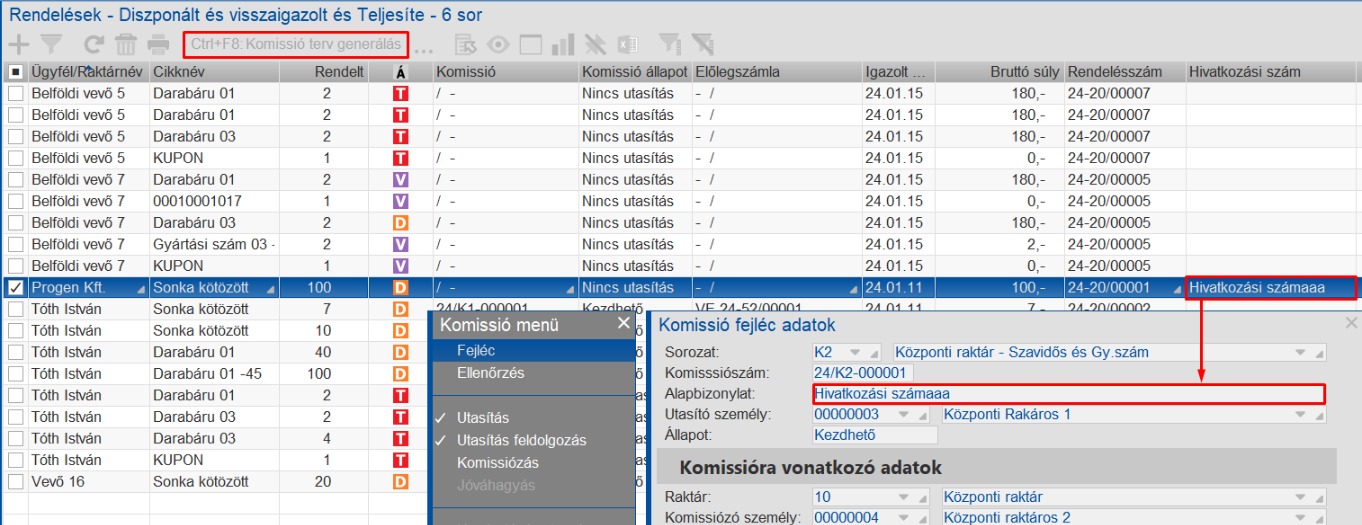
Task: Choose Komissiózás in the Komissió menu
Action: (498, 463)
